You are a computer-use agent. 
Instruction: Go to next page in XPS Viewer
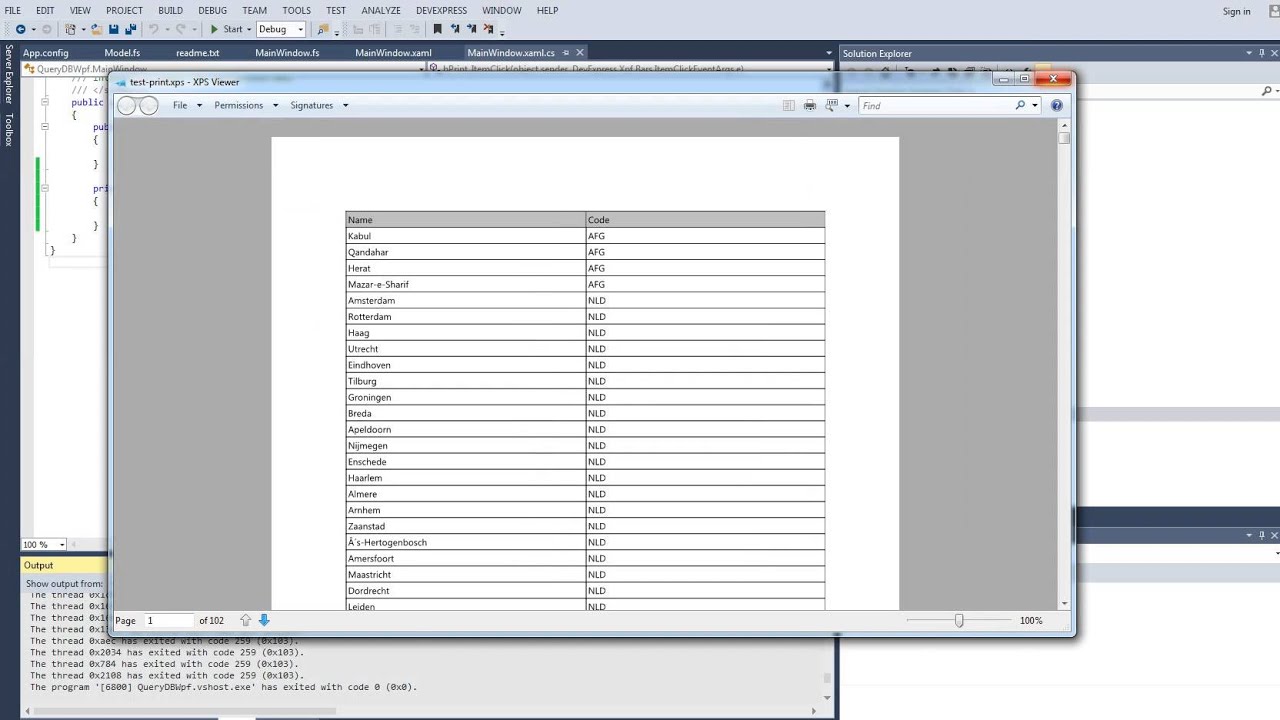[x=264, y=620]
